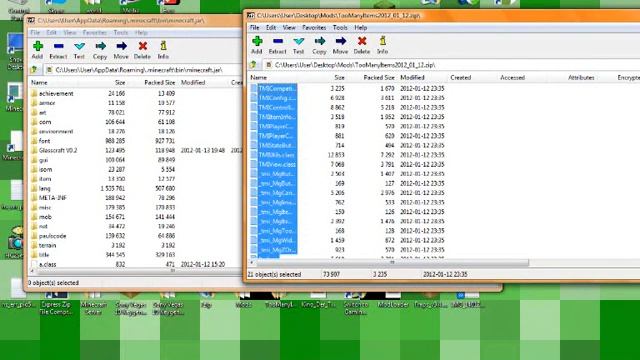Click Copy in the minecraft.jar window toolbar
Screen dimensions: 640x360
(x=100, y=50)
